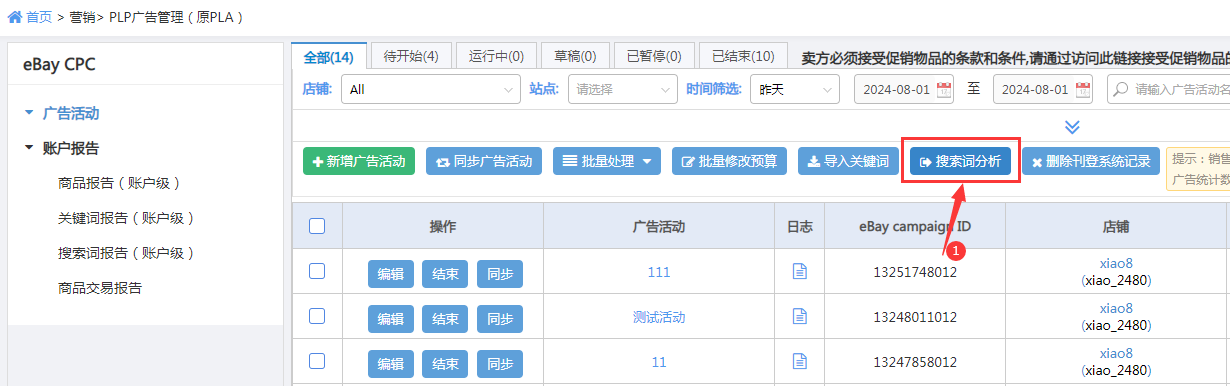Check the row for campaign 11
This screenshot has width=1230, height=386.
point(317,361)
